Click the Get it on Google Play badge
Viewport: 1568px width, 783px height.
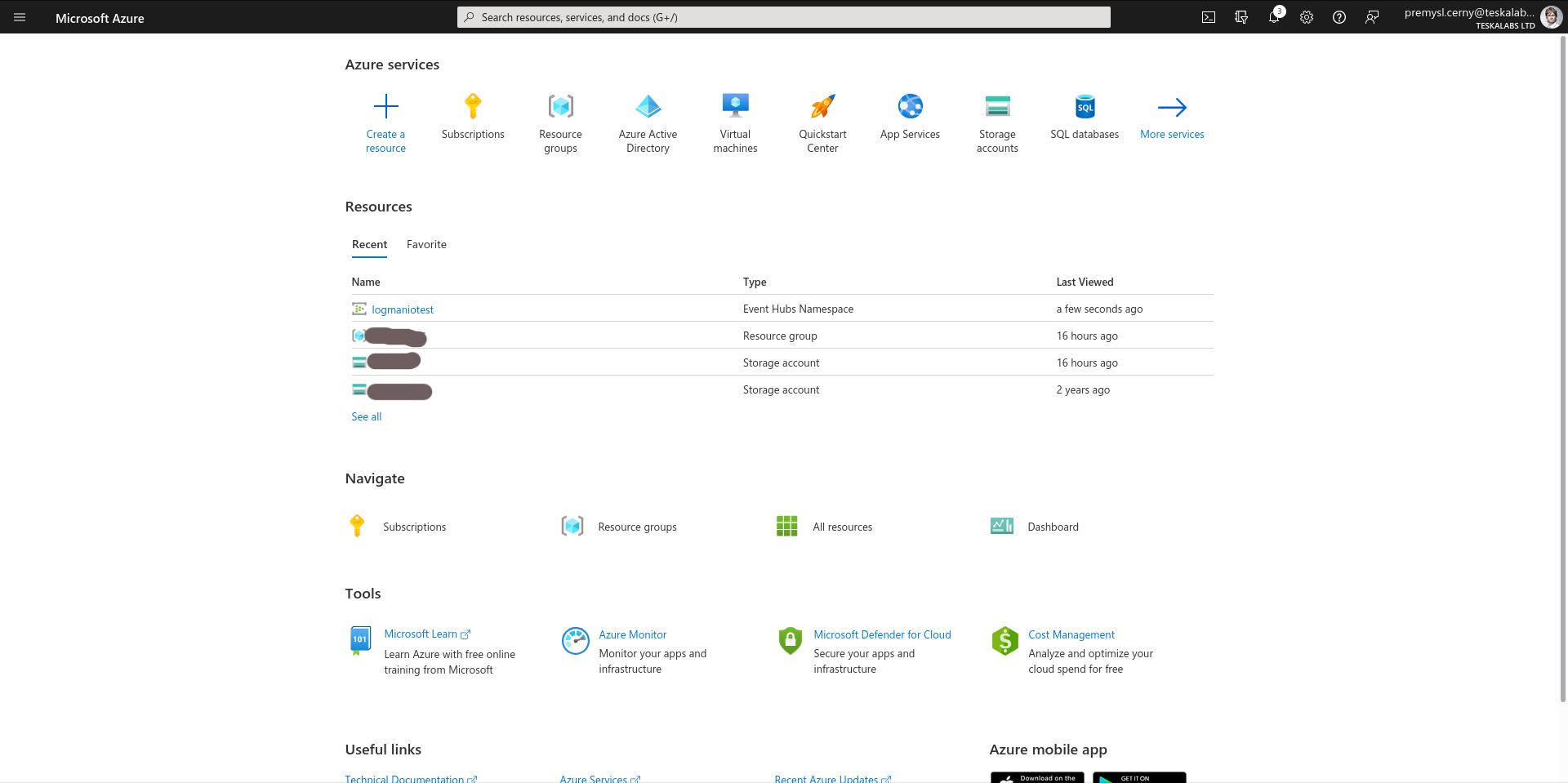click(1139, 777)
